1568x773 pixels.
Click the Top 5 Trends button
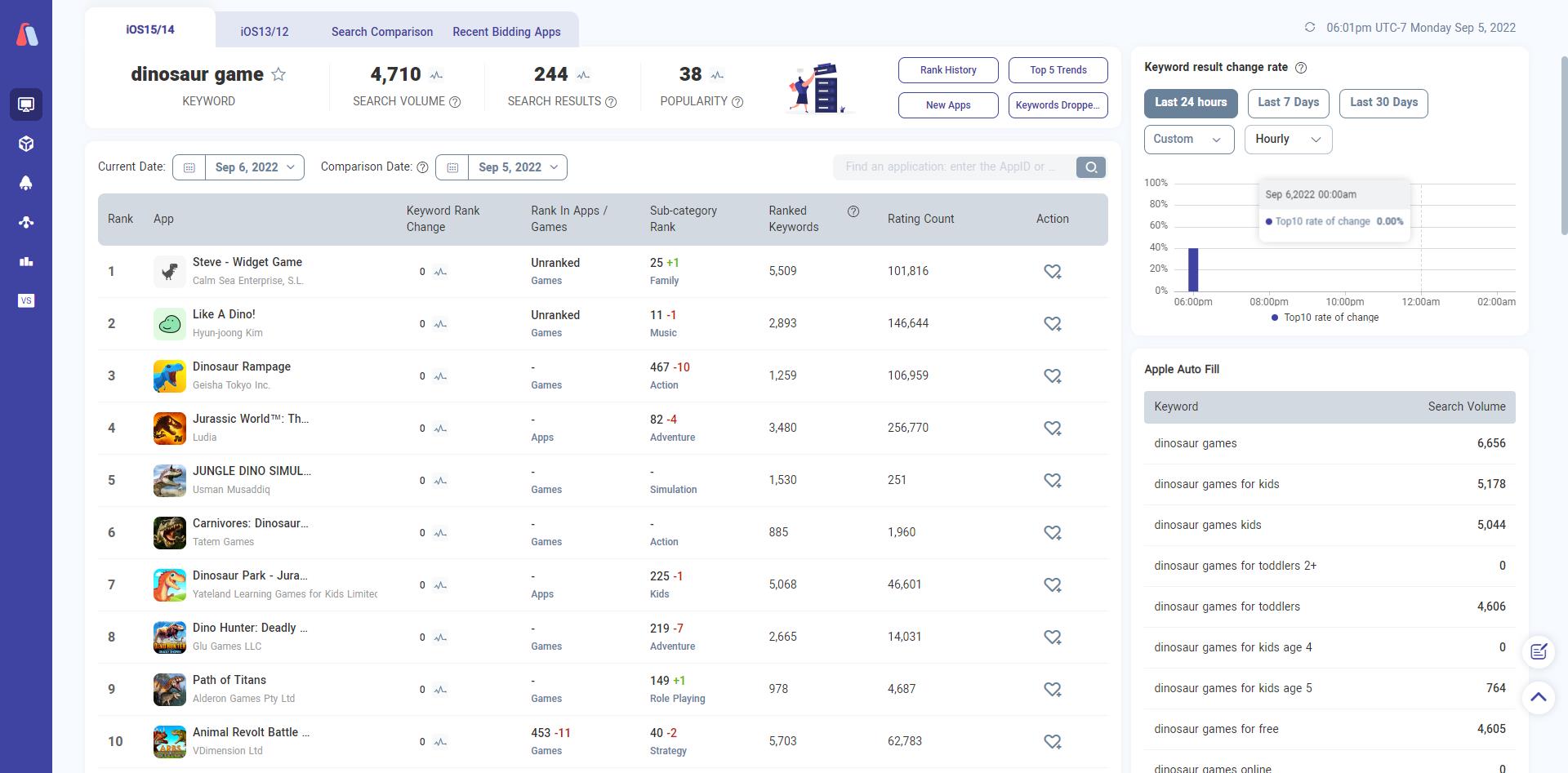click(x=1058, y=70)
